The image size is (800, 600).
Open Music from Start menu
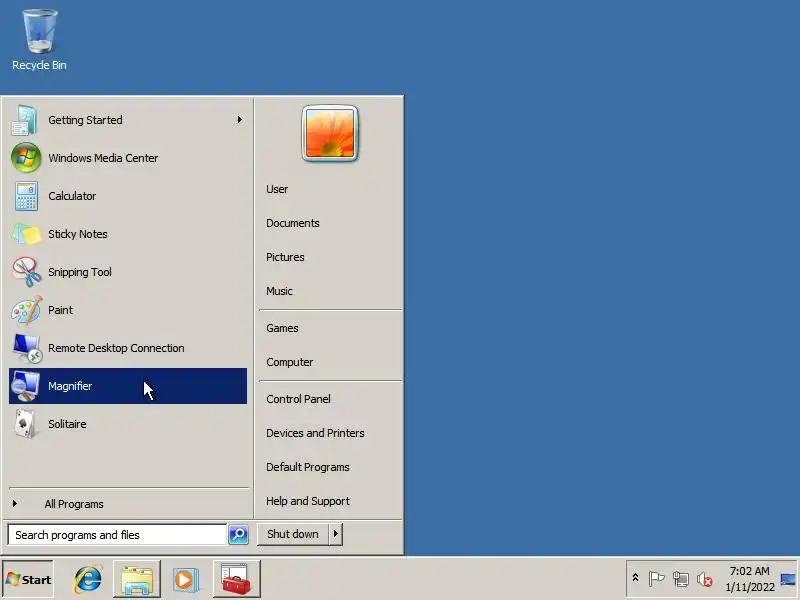280,291
